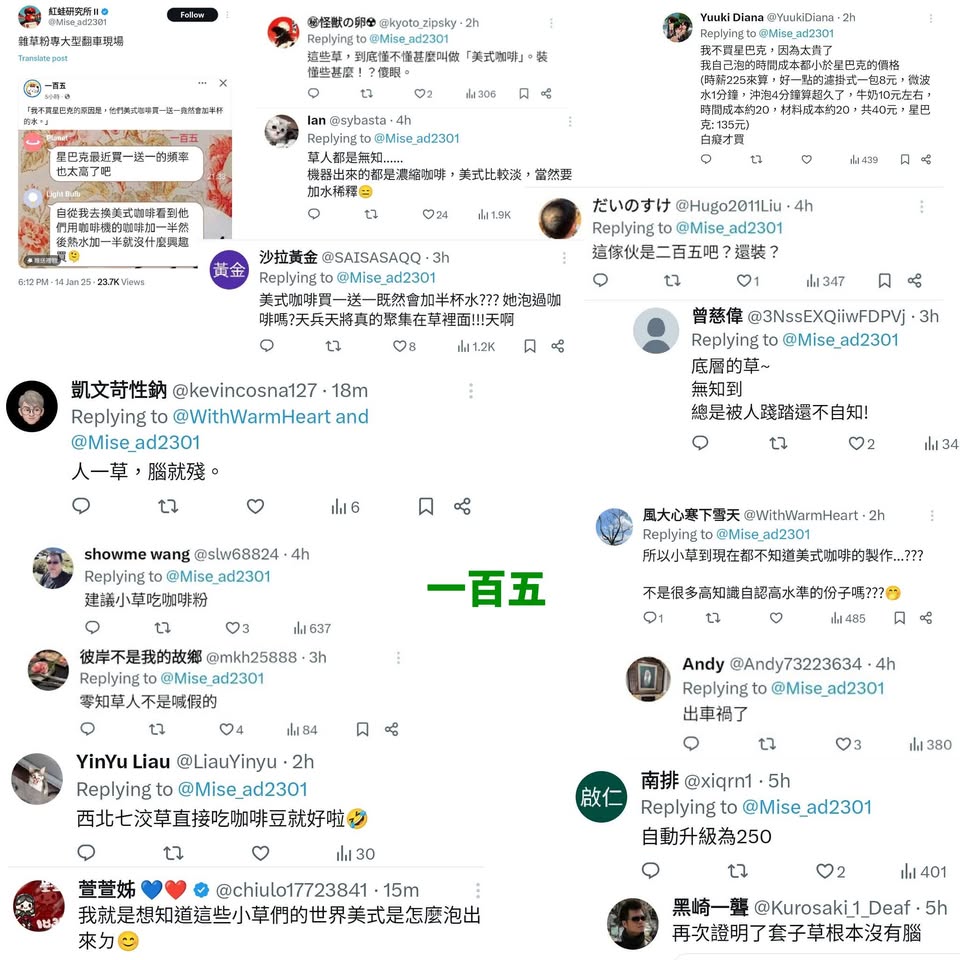Screen dimensions: 960x960
Task: Follow the 紅蛙研究所 II account
Action: tap(192, 15)
